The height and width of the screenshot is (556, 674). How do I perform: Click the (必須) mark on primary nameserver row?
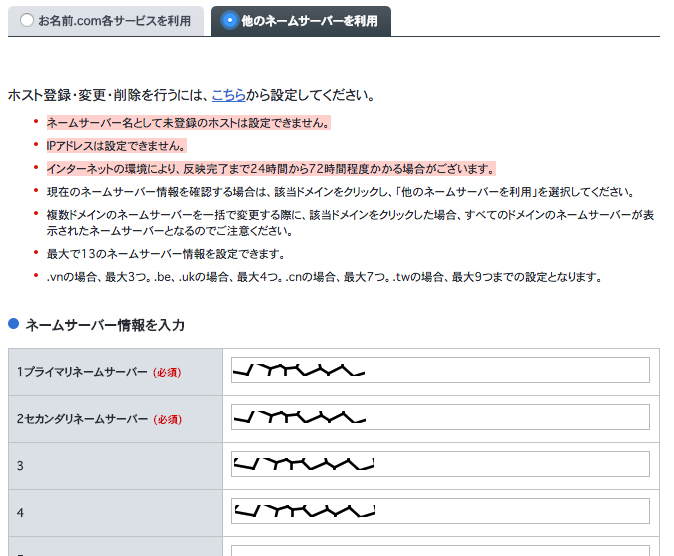point(167,372)
